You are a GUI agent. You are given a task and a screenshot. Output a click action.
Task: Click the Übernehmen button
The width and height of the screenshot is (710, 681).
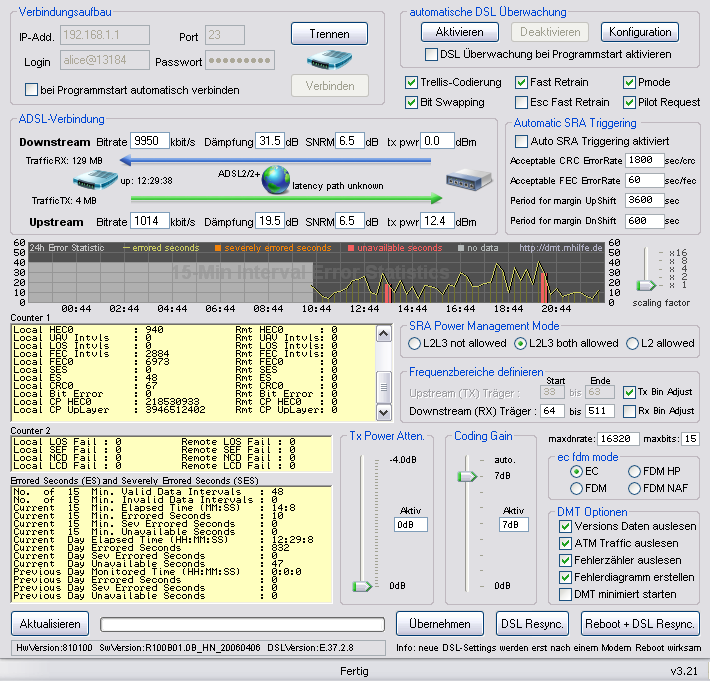click(439, 623)
